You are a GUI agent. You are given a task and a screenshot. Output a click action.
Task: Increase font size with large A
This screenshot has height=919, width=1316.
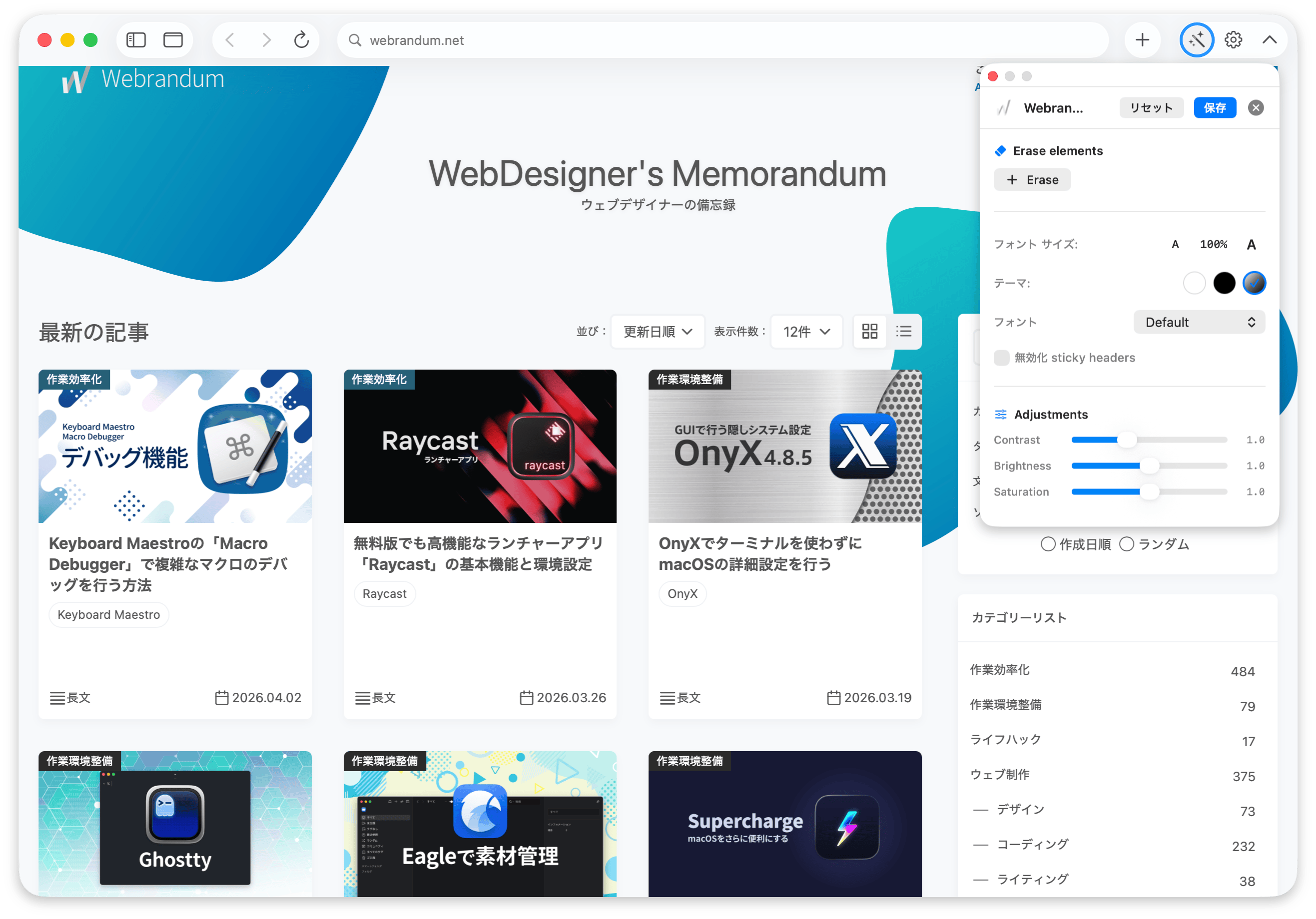[1251, 245]
